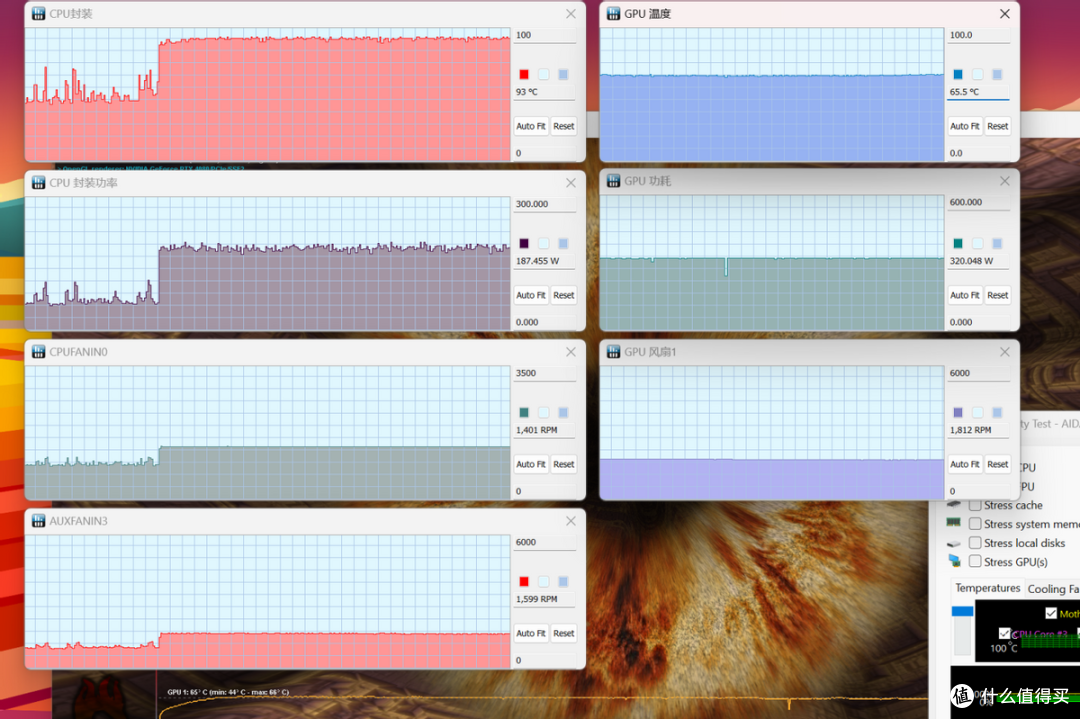
Task: Click the GPU 功耗 window title icon
Action: click(x=613, y=181)
